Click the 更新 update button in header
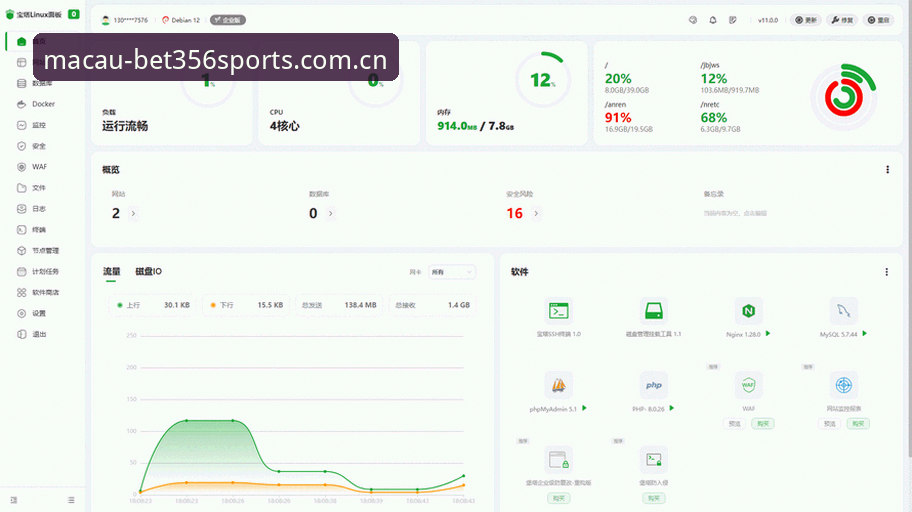The width and height of the screenshot is (912, 512). click(x=806, y=20)
